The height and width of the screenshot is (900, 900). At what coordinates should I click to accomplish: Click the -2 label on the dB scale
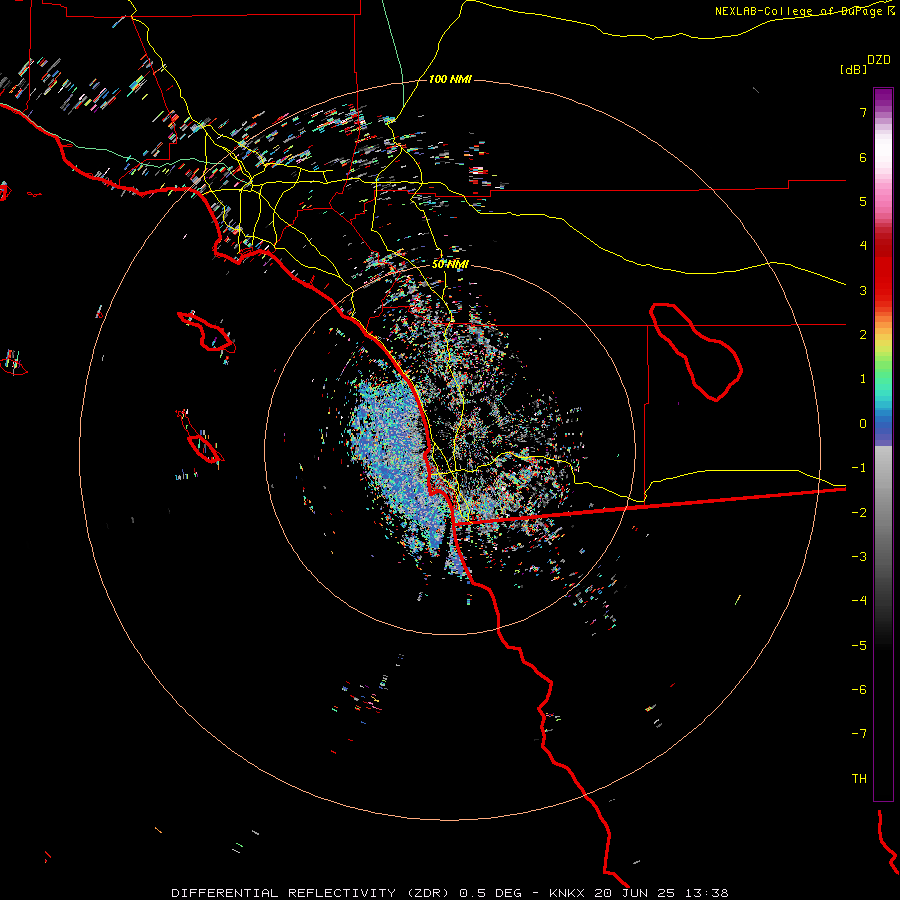click(859, 513)
